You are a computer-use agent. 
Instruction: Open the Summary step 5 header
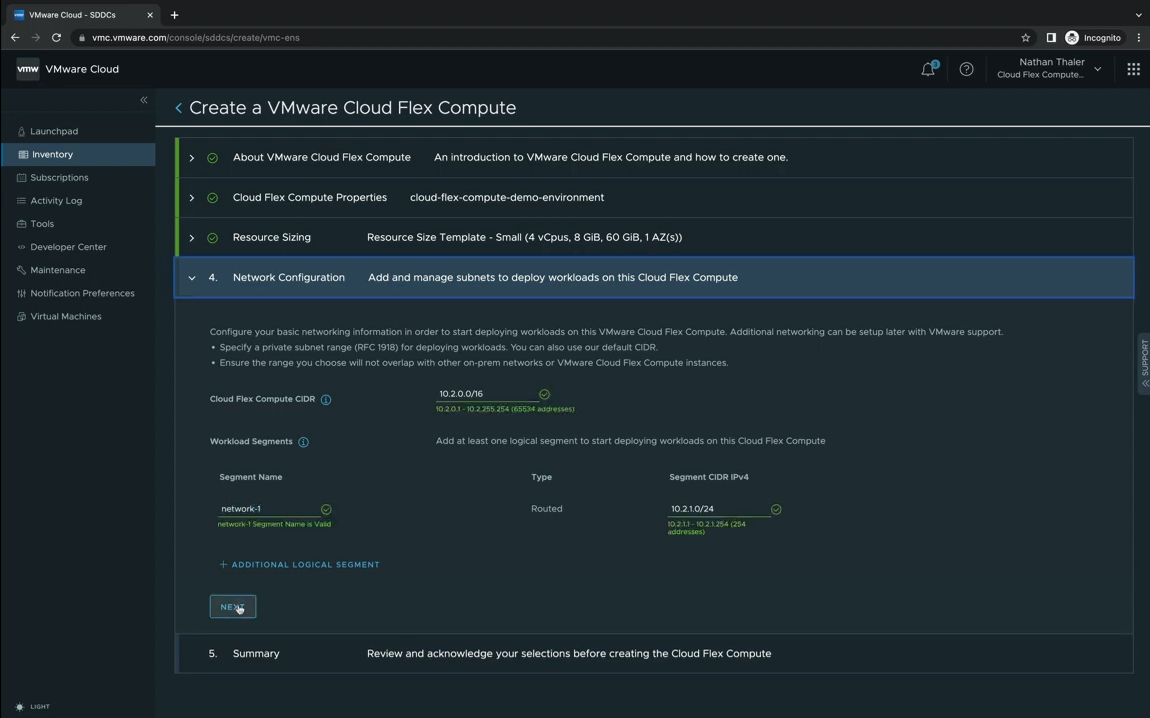[653, 653]
